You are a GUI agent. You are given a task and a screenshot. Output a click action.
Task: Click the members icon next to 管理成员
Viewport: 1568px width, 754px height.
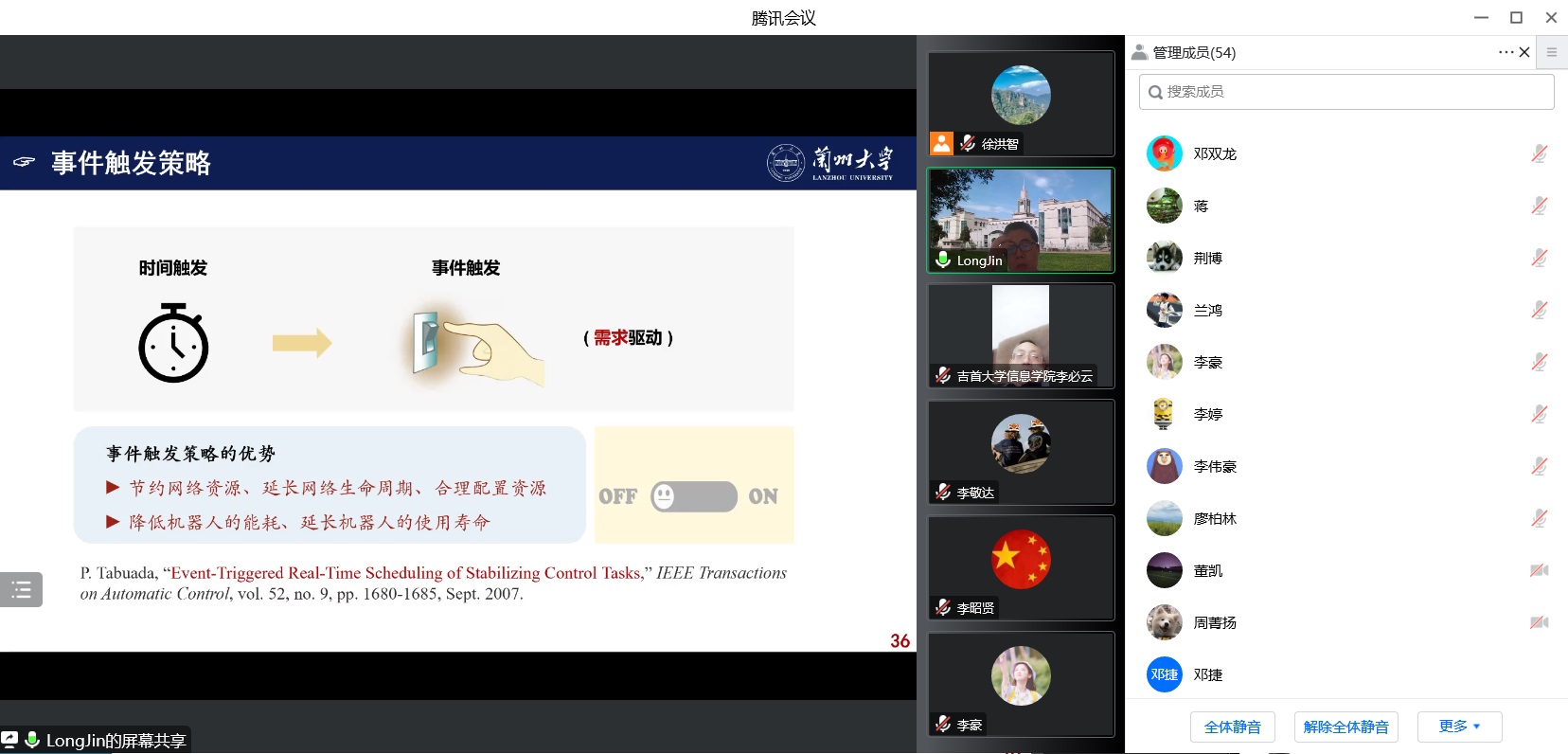pyautogui.click(x=1140, y=52)
